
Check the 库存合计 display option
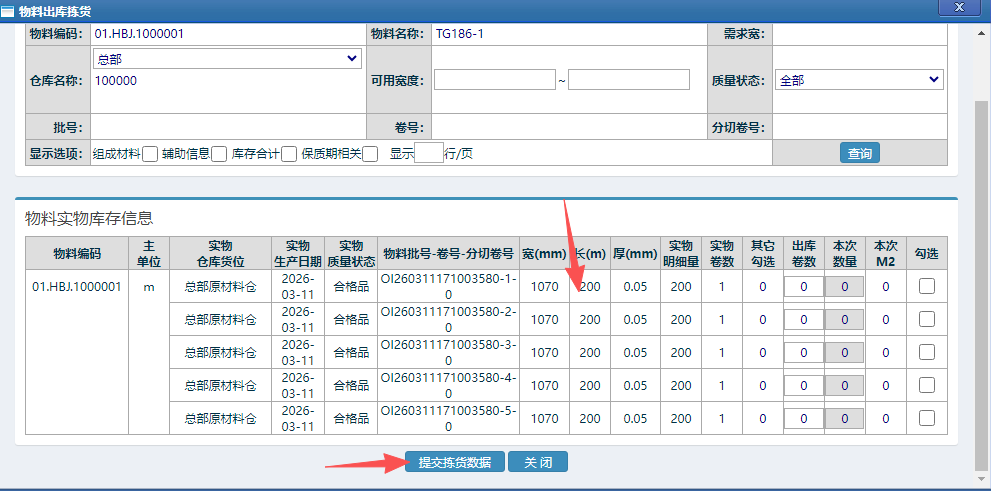point(289,154)
